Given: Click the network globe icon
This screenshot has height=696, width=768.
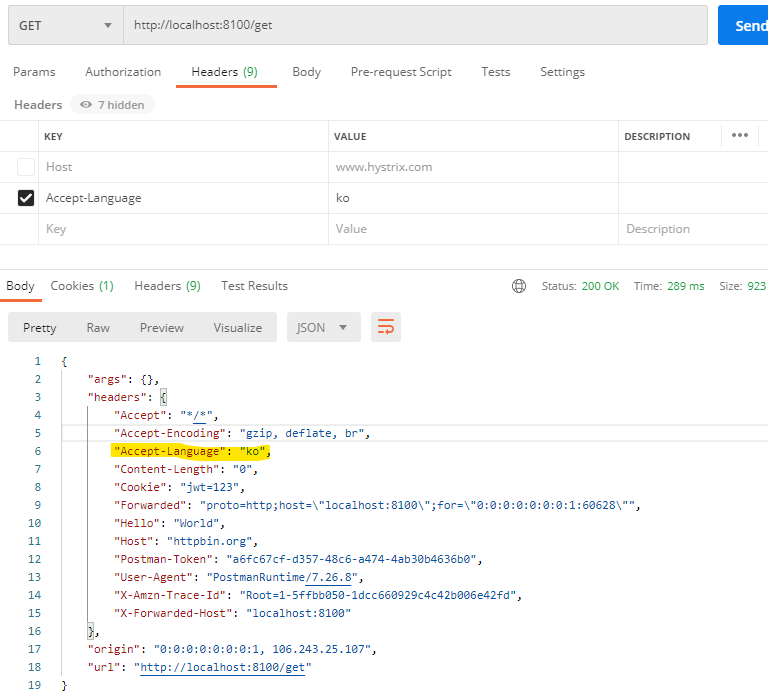Looking at the screenshot, I should pyautogui.click(x=519, y=286).
